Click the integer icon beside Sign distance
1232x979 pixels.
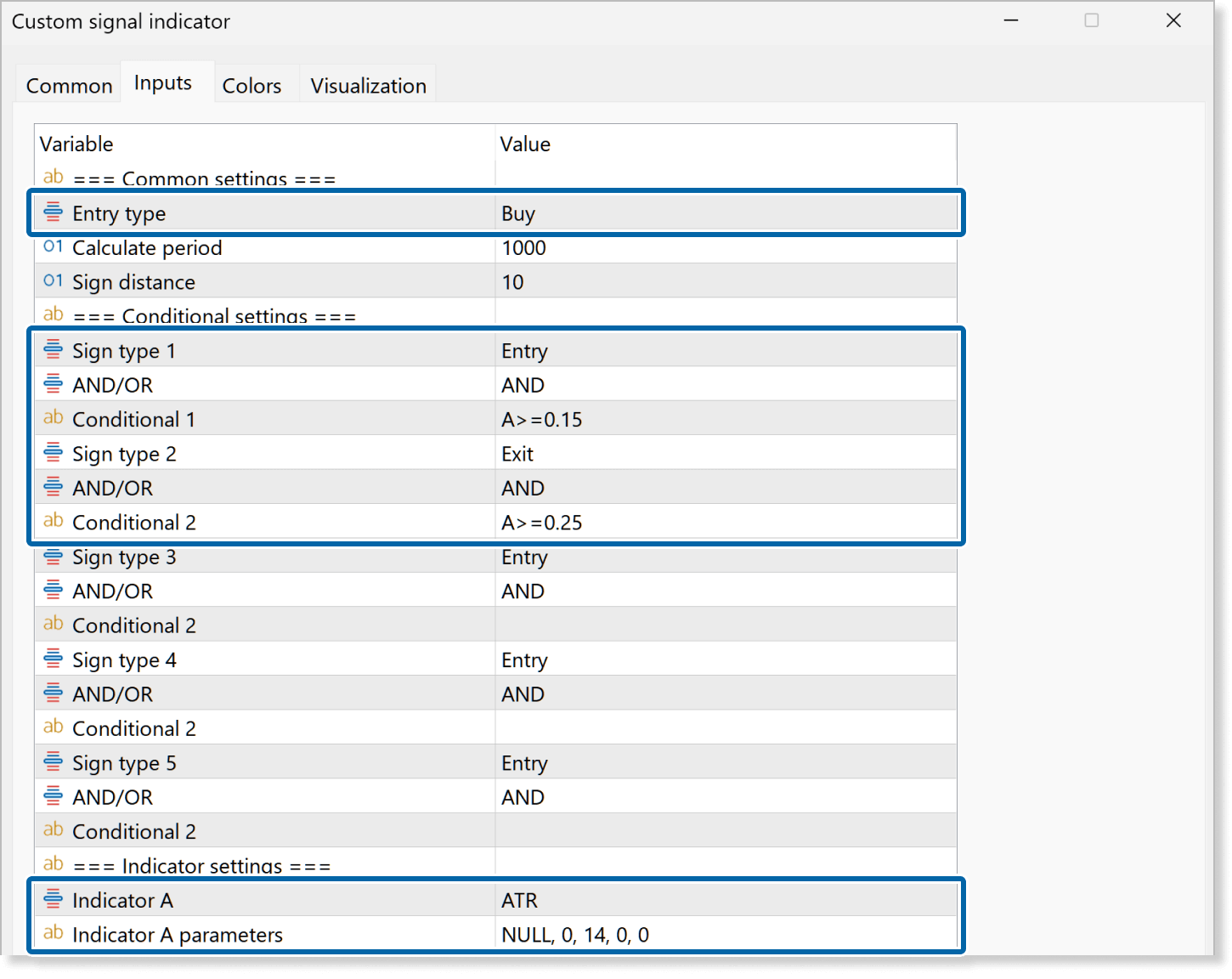point(53,281)
